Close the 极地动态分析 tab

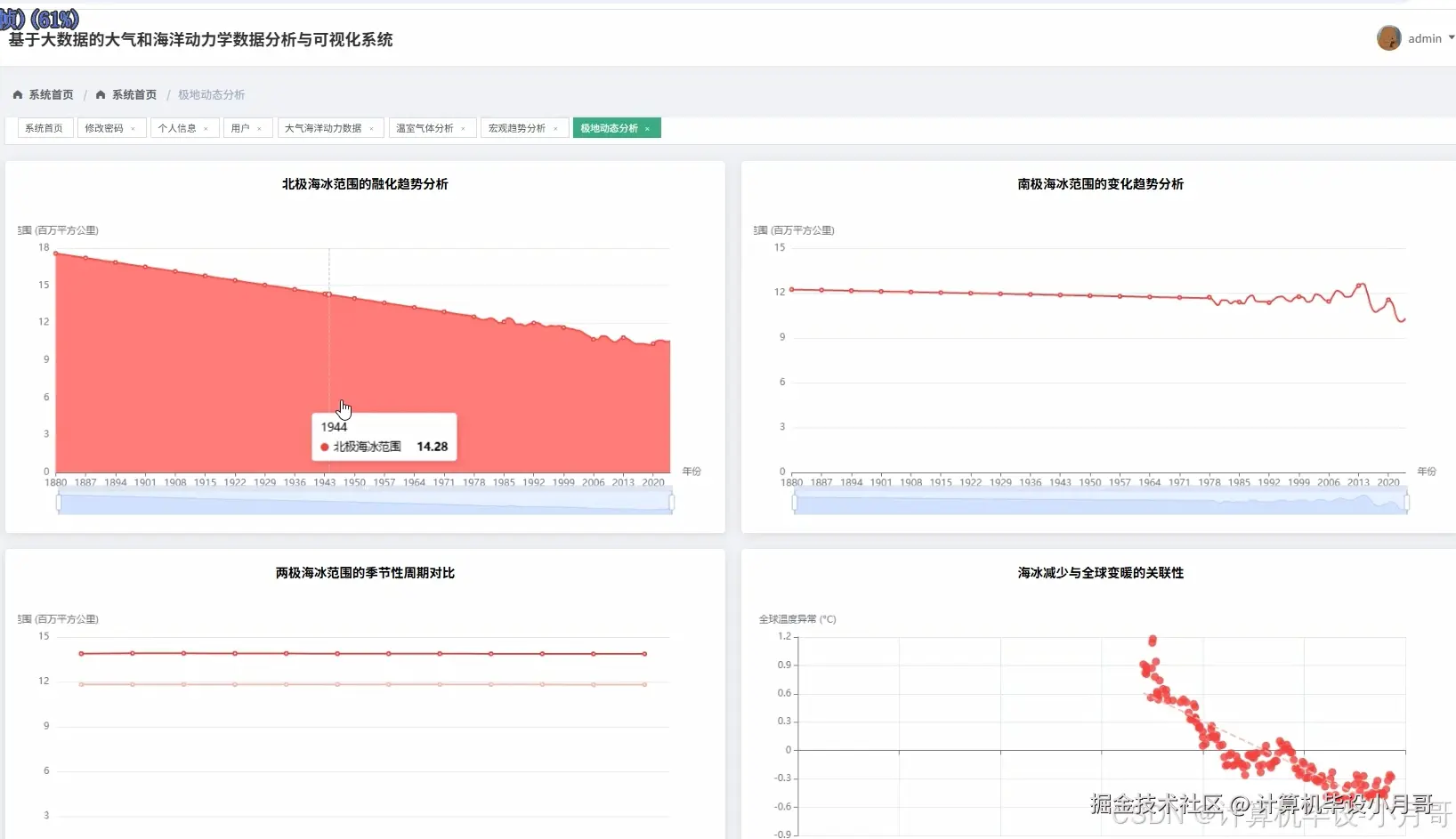648,129
